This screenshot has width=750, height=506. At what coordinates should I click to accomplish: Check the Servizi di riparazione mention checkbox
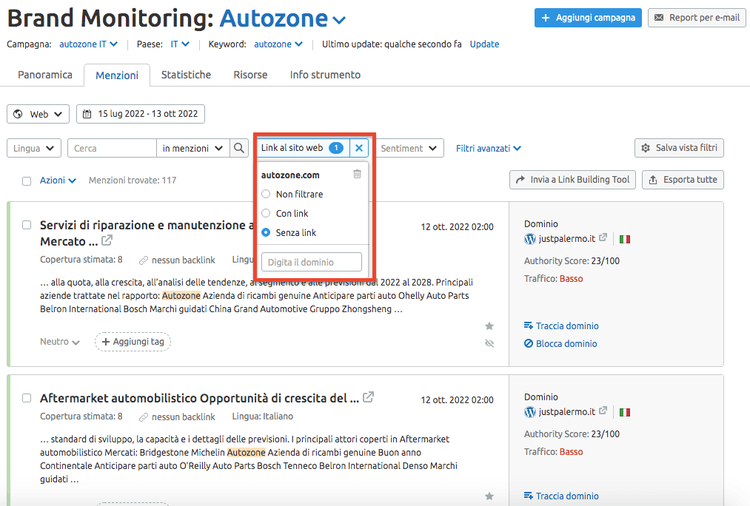(27, 225)
